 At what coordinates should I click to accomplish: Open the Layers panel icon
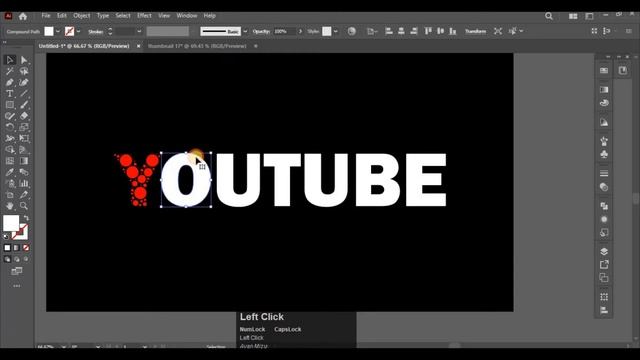click(x=604, y=251)
